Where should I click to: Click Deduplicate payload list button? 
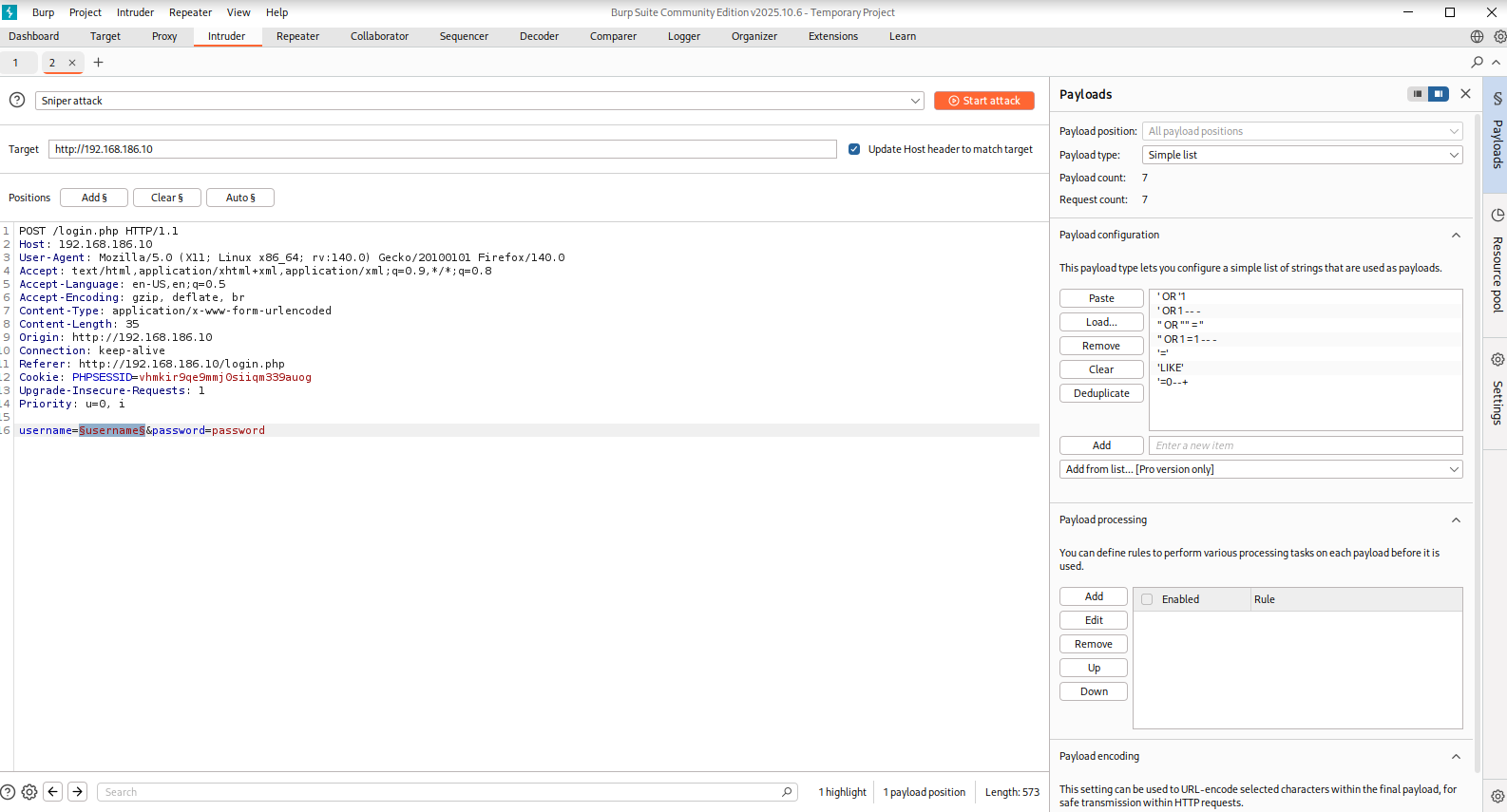(x=1101, y=393)
